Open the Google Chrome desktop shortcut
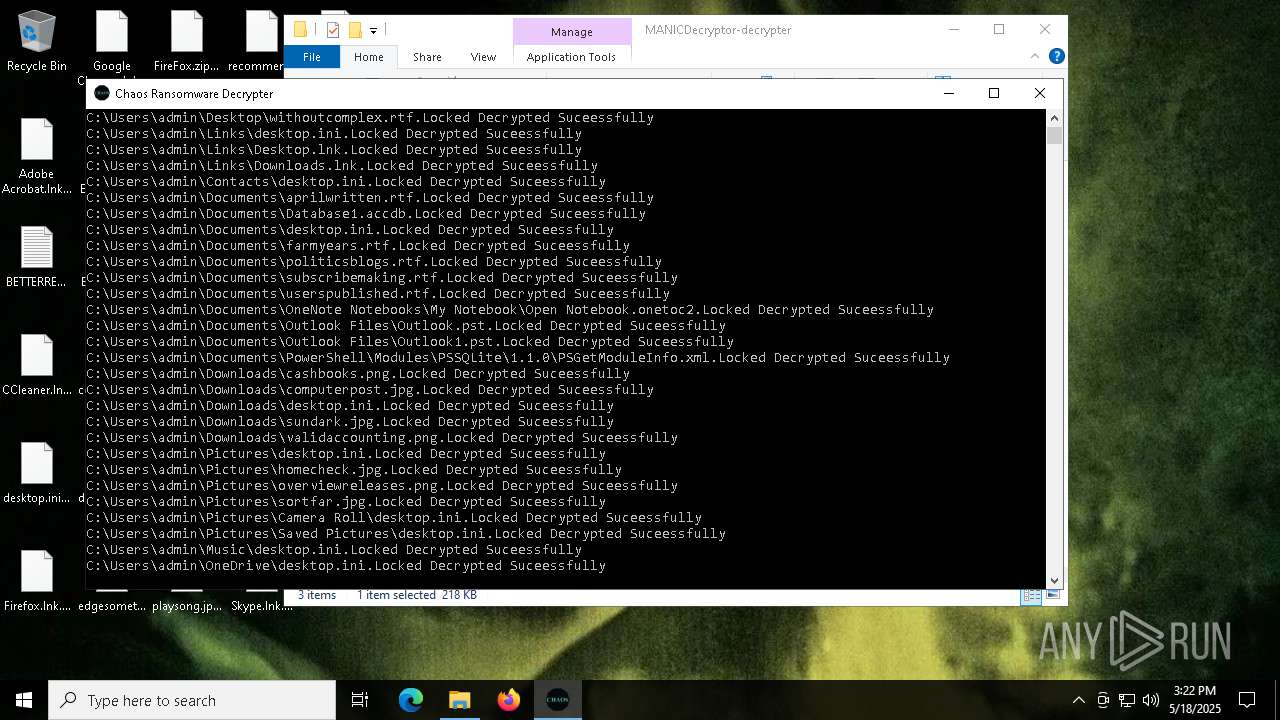1280x720 pixels. coord(112,42)
